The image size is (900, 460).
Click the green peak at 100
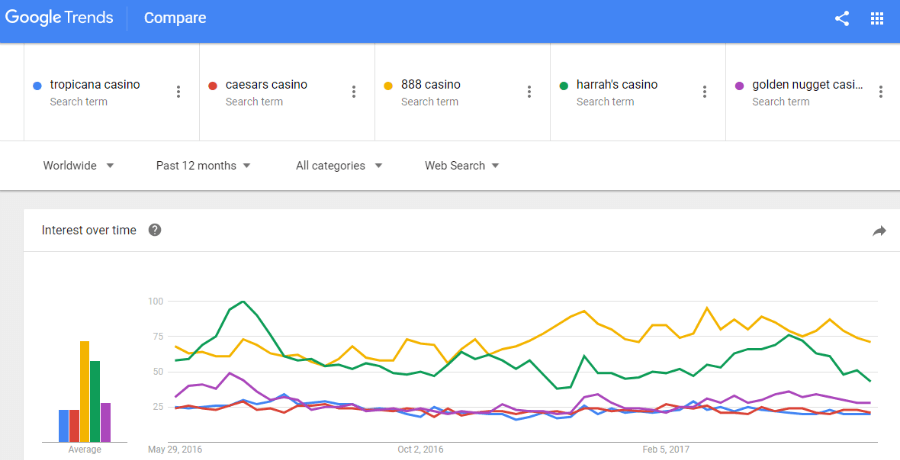243,301
